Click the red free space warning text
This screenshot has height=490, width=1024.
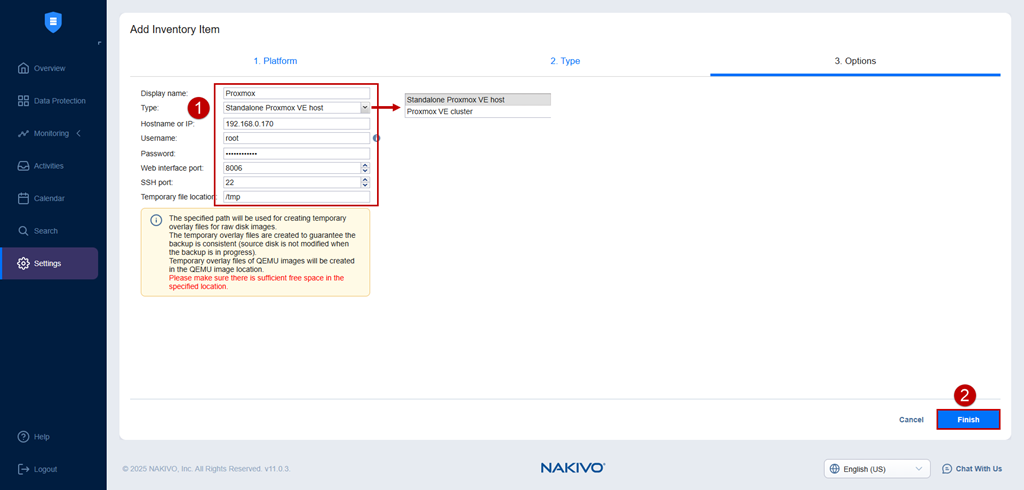[256, 282]
